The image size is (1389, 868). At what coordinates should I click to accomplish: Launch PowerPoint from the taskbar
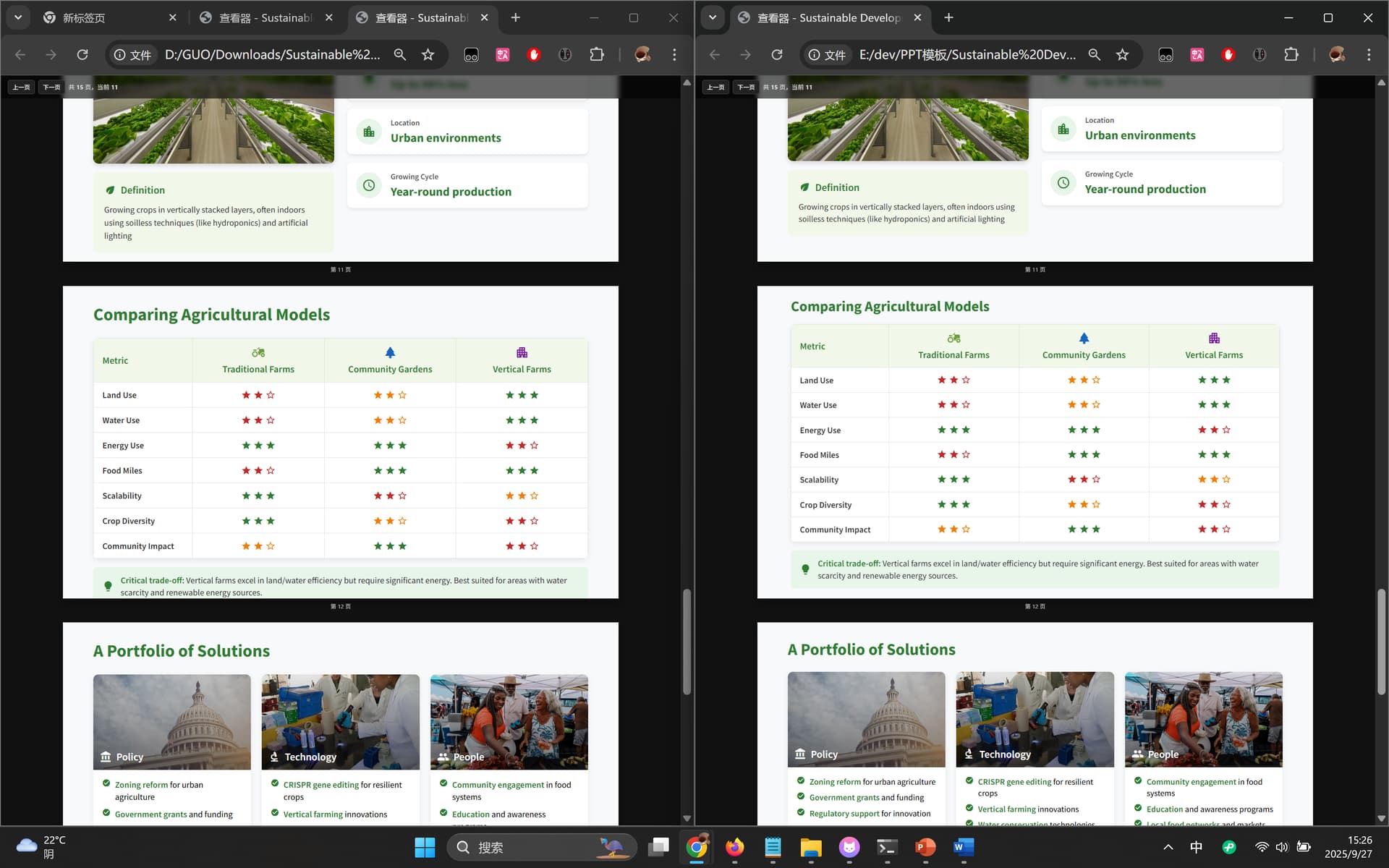(925, 846)
